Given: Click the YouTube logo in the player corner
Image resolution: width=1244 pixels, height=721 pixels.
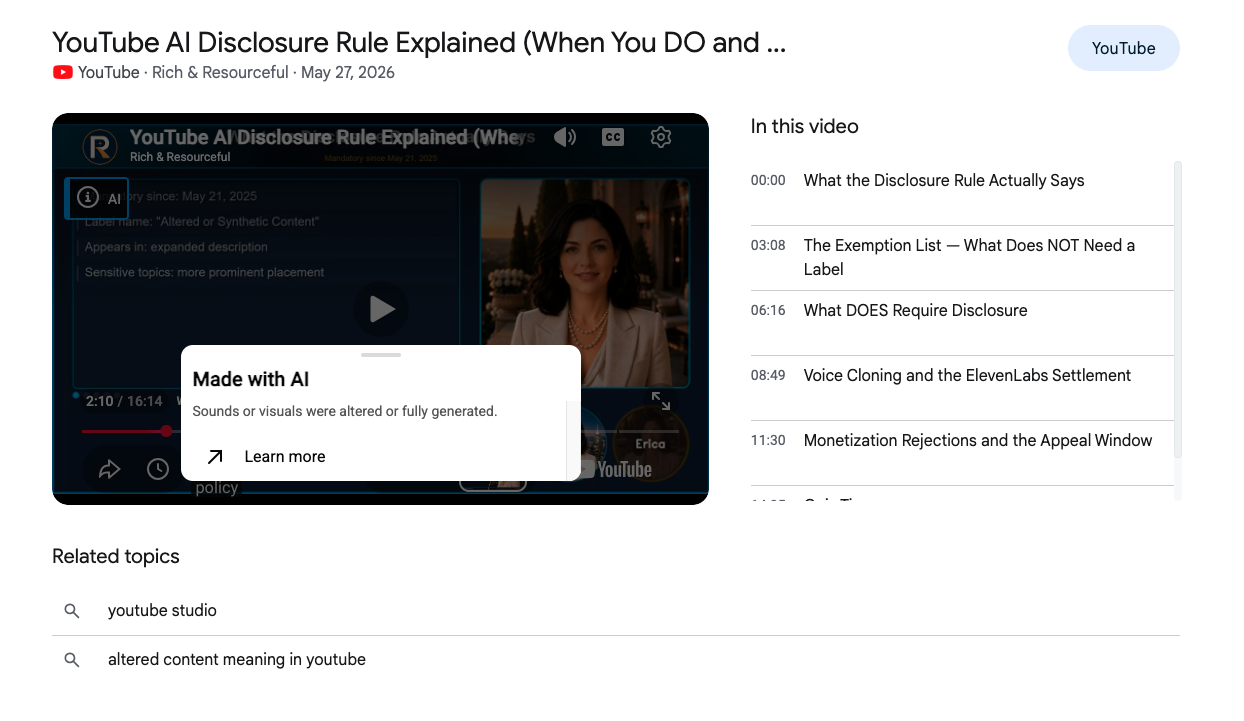Looking at the screenshot, I should [616, 469].
